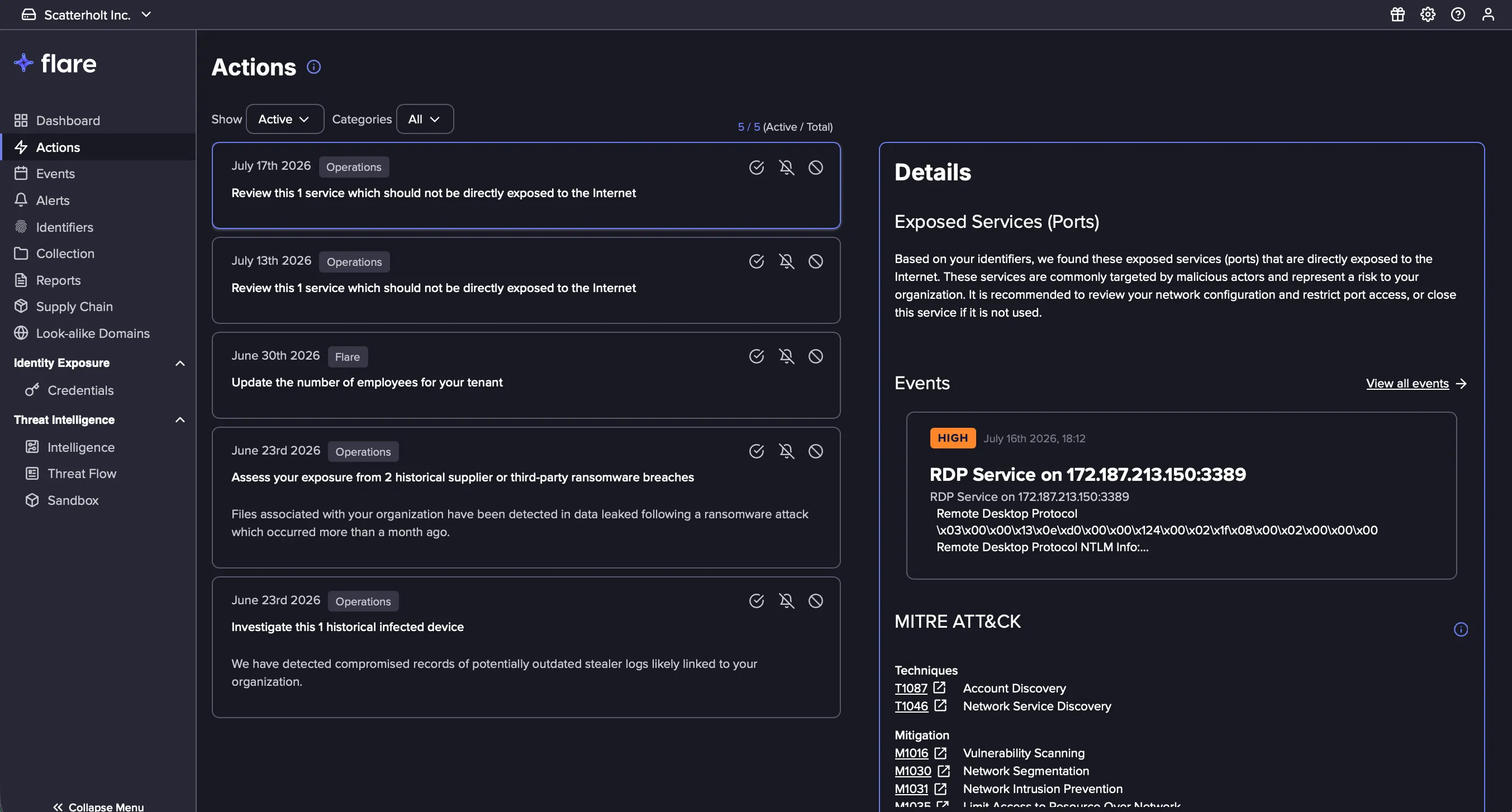Viewport: 1512px width, 812px height.
Task: Snooze the July 13th 2026 action bell
Action: click(787, 261)
